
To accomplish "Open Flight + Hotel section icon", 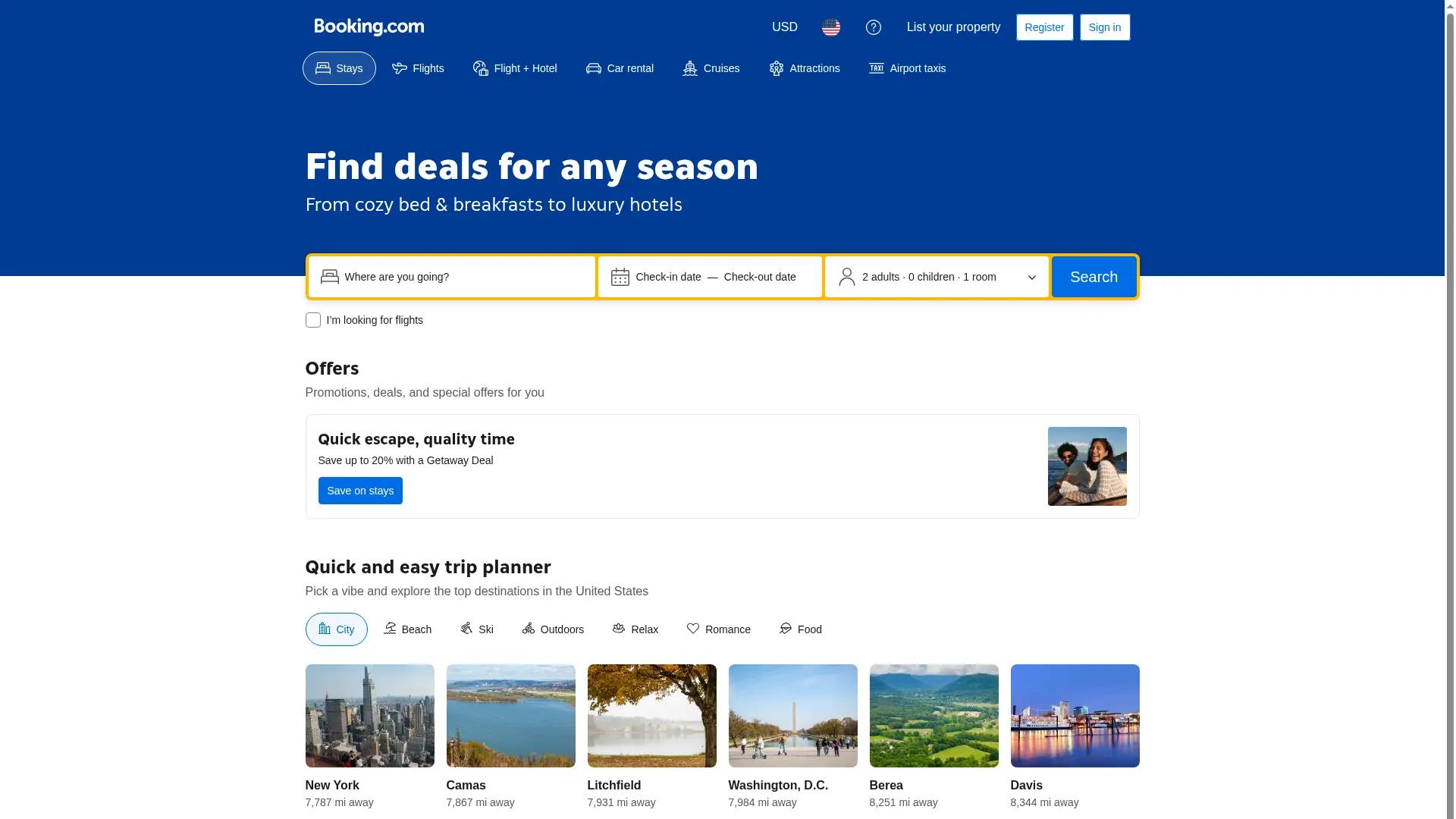I will click(480, 67).
